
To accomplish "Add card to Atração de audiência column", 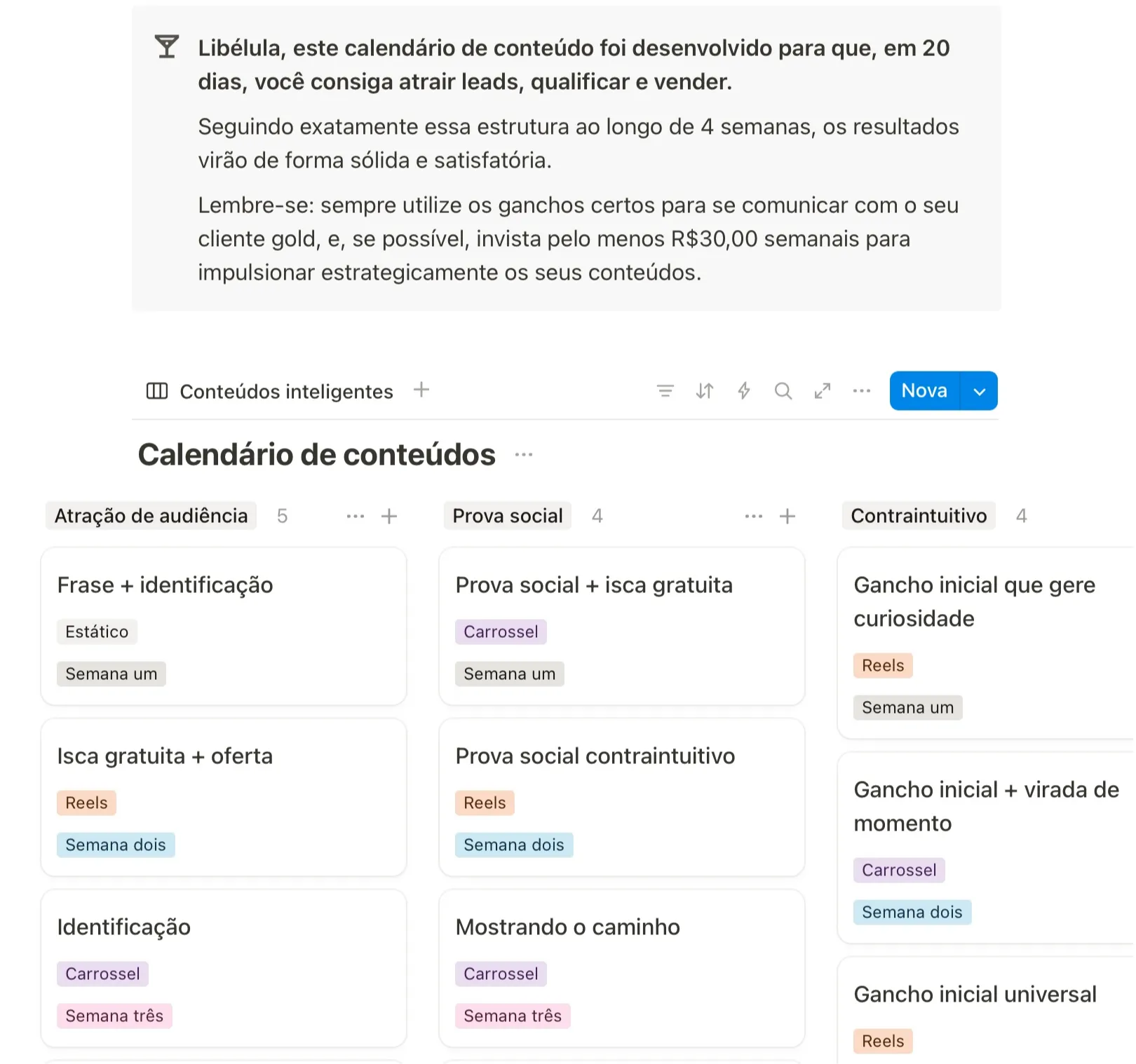I will click(389, 517).
